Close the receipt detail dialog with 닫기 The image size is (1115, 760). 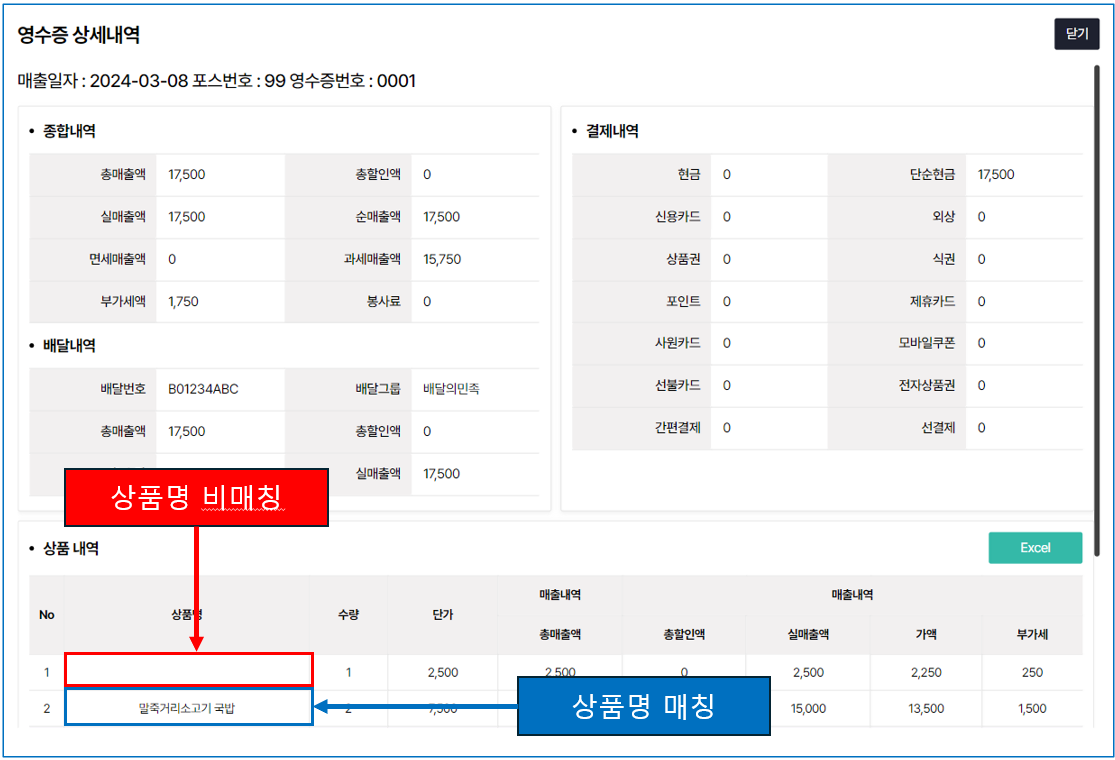[1076, 34]
